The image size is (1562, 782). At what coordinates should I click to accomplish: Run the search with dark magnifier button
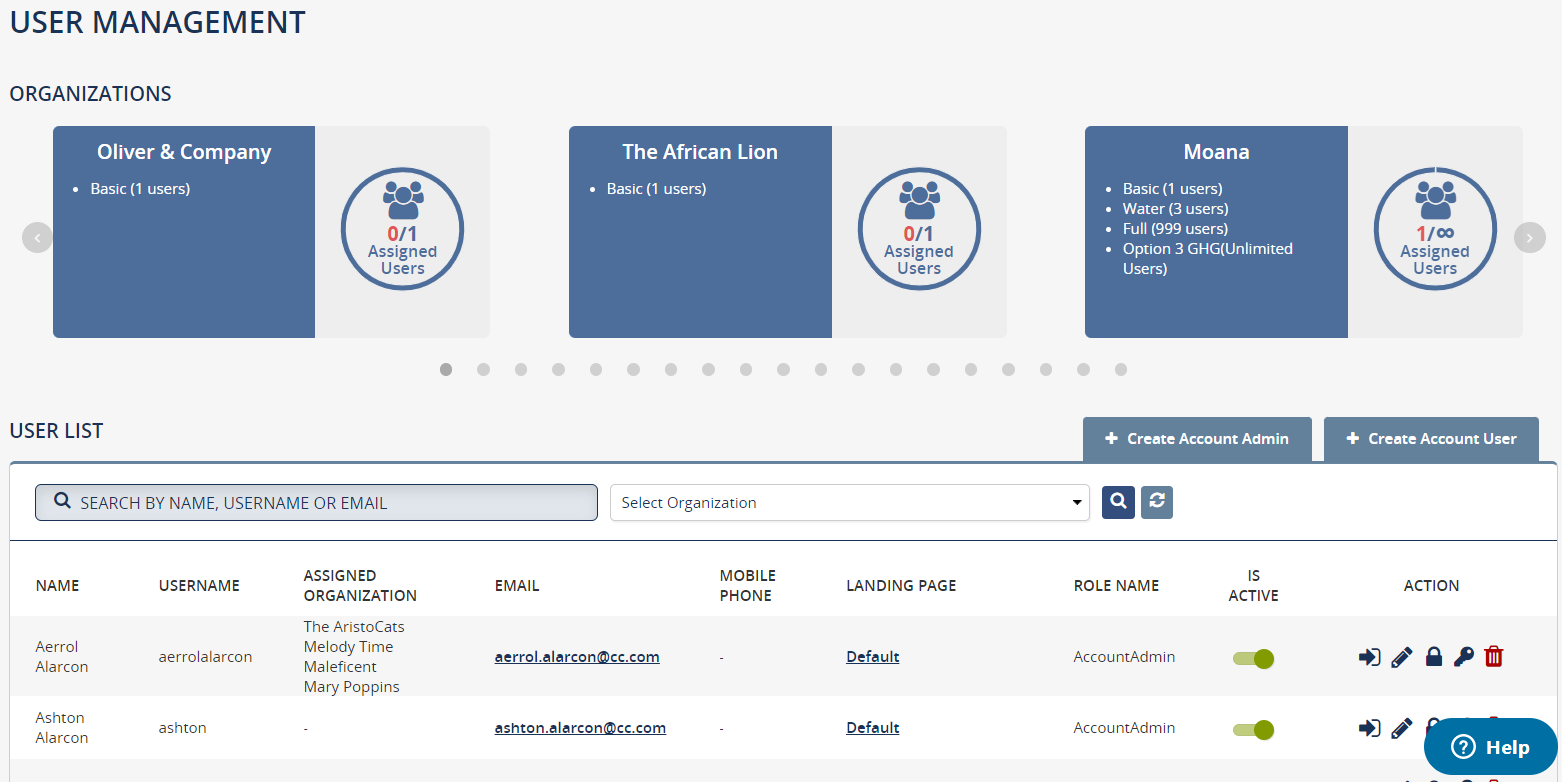tap(1118, 502)
